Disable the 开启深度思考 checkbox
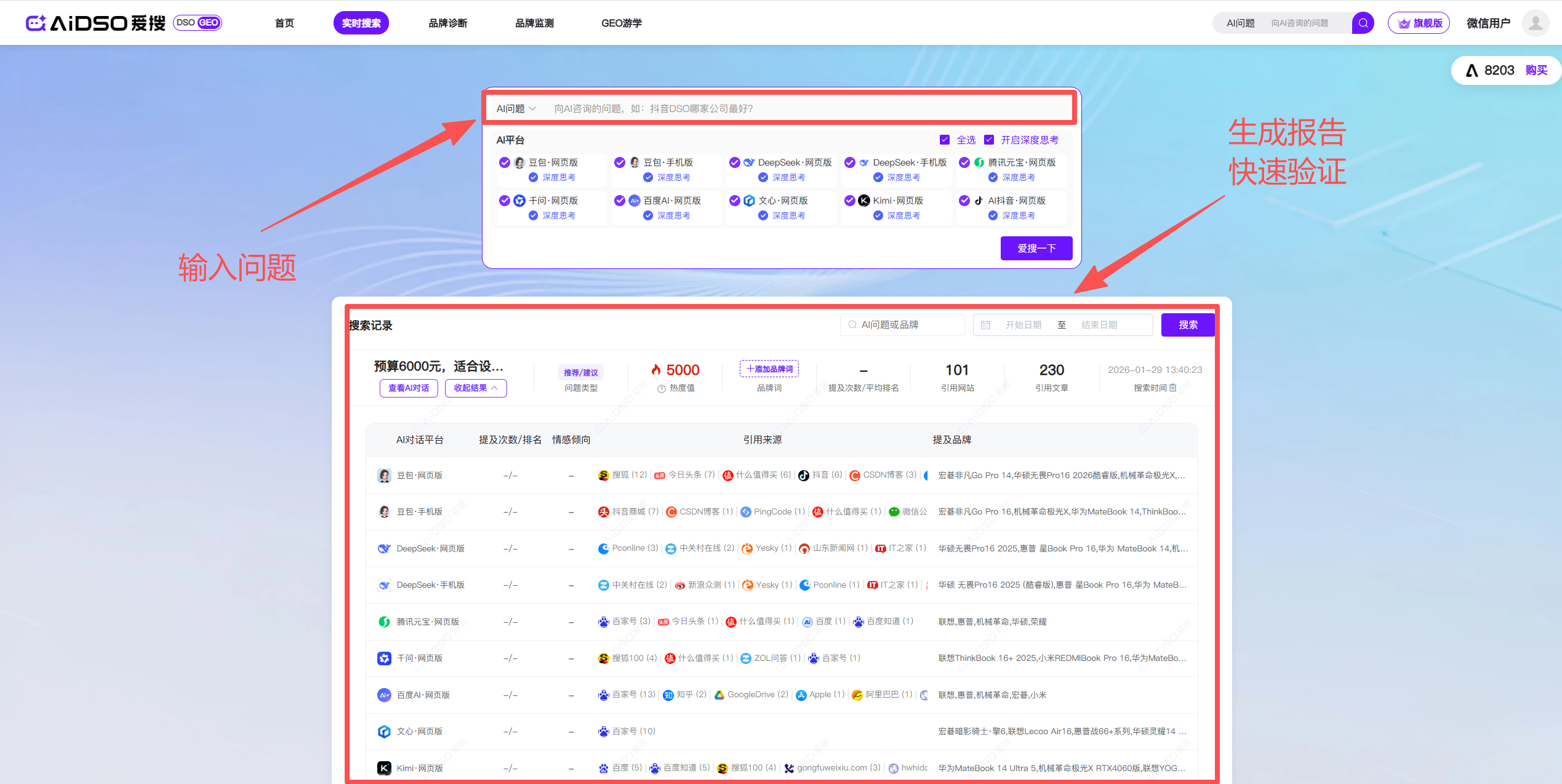 pos(989,140)
